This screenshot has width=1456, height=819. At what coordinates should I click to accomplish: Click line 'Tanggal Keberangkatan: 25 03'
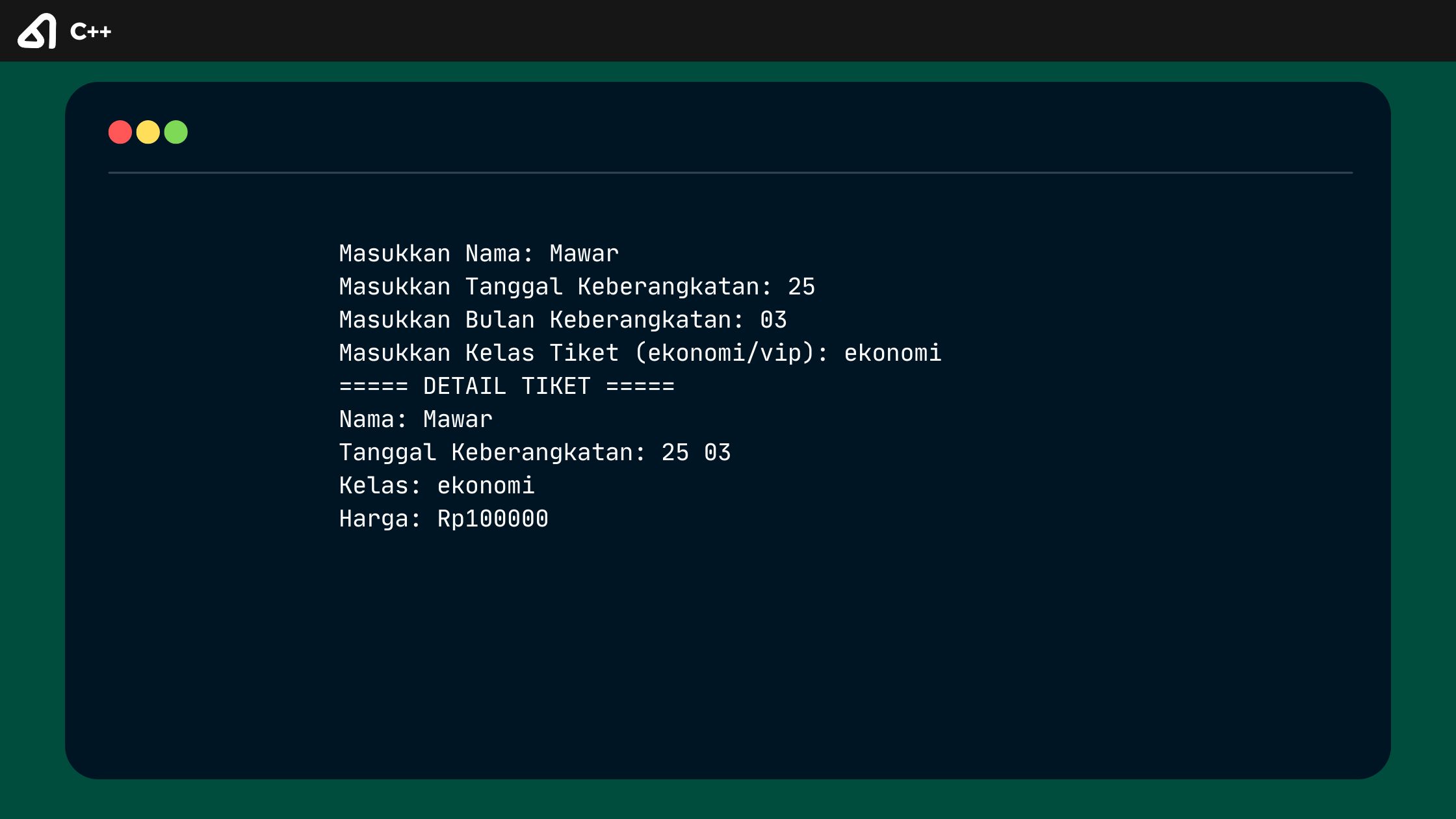(x=535, y=452)
